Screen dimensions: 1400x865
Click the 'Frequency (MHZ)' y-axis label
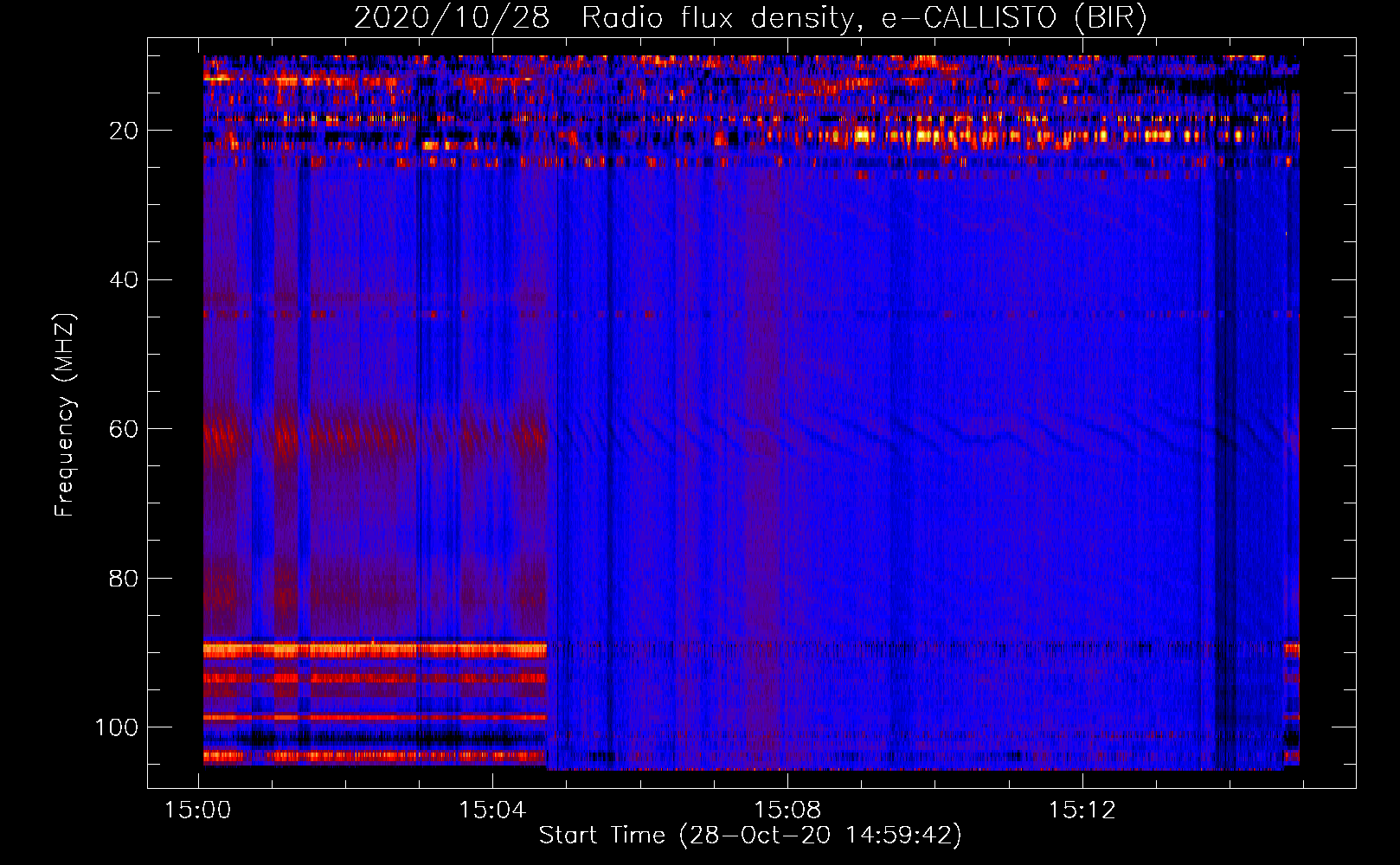click(x=66, y=415)
